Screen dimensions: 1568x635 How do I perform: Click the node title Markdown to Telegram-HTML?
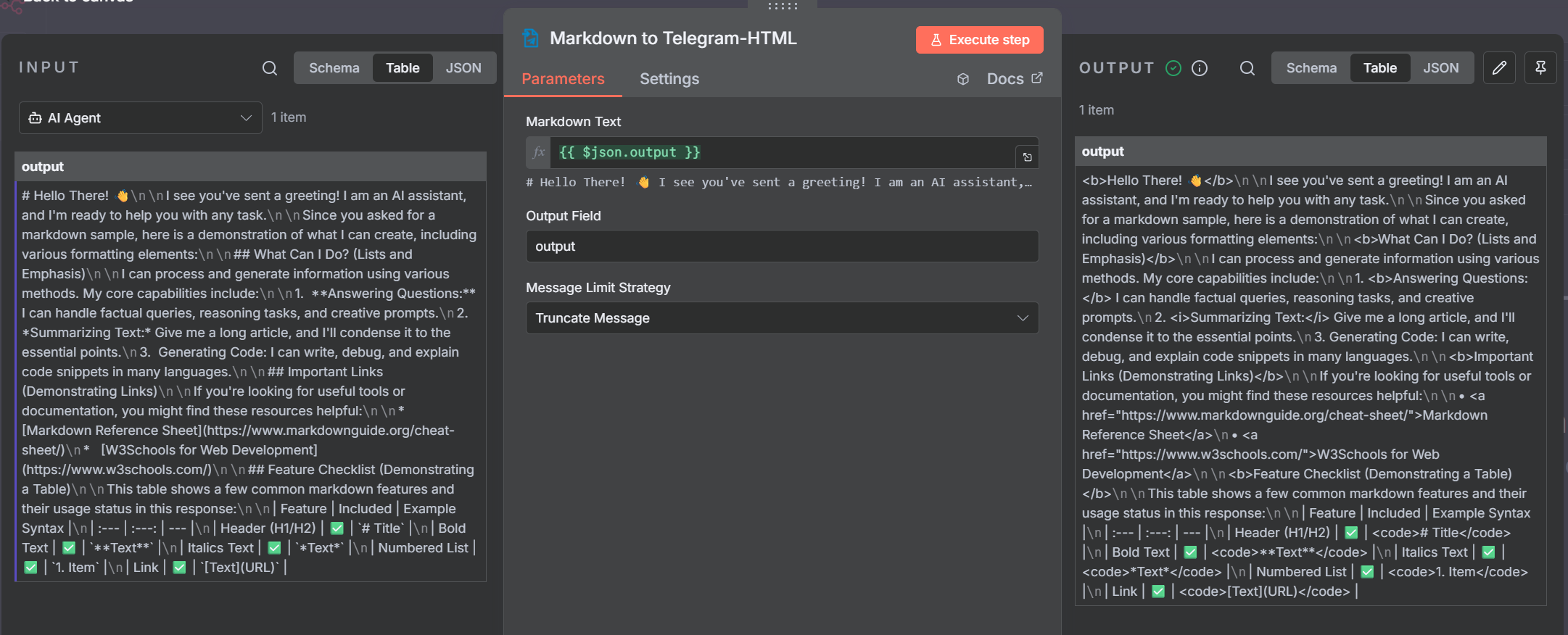(673, 38)
